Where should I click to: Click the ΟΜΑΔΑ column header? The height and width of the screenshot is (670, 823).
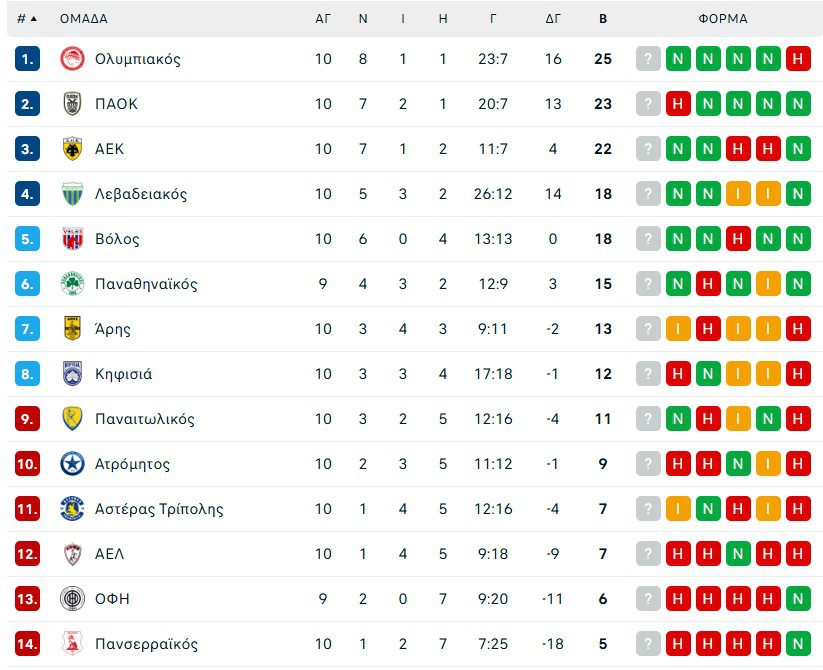click(84, 18)
